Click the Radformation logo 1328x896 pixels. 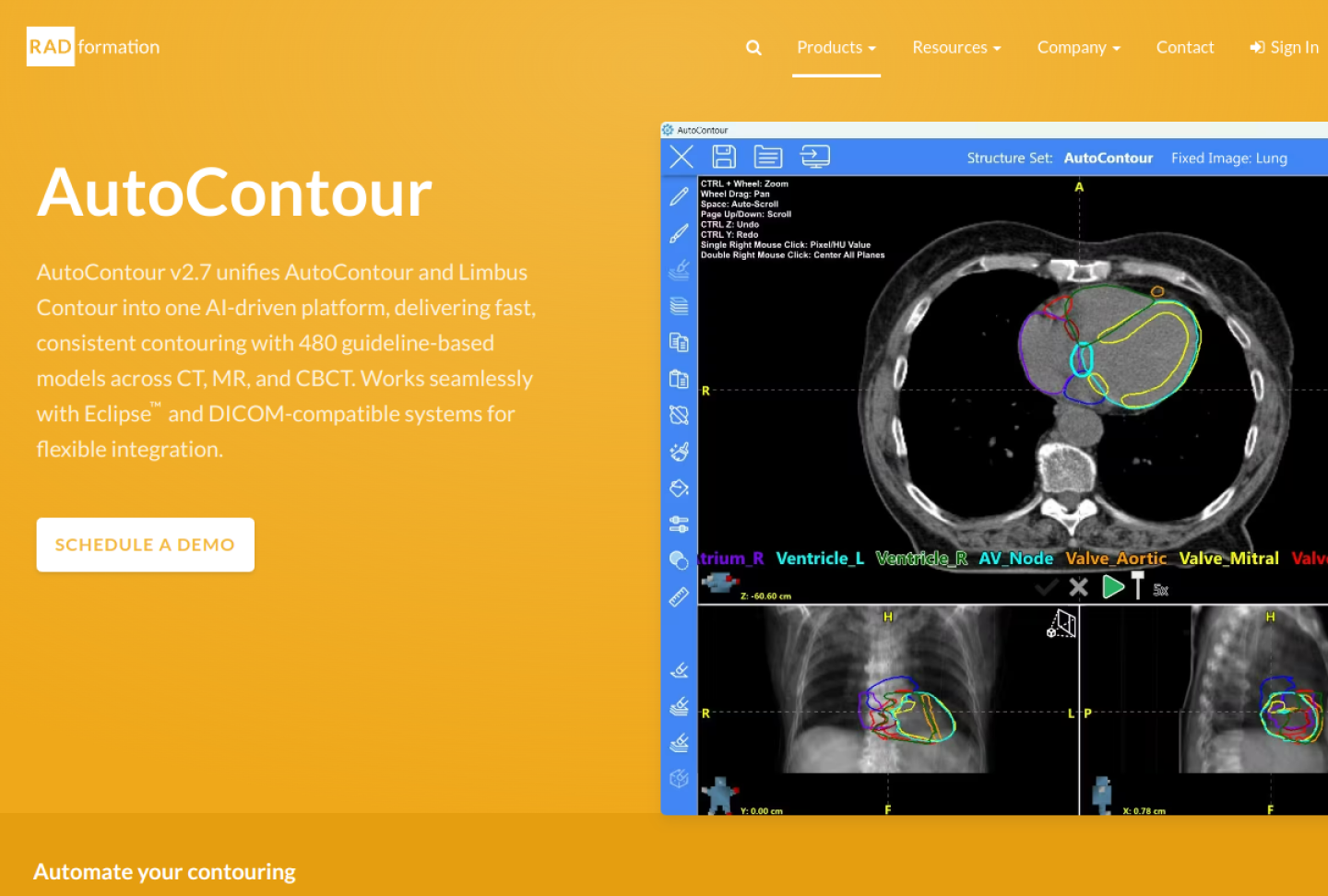pos(93,47)
